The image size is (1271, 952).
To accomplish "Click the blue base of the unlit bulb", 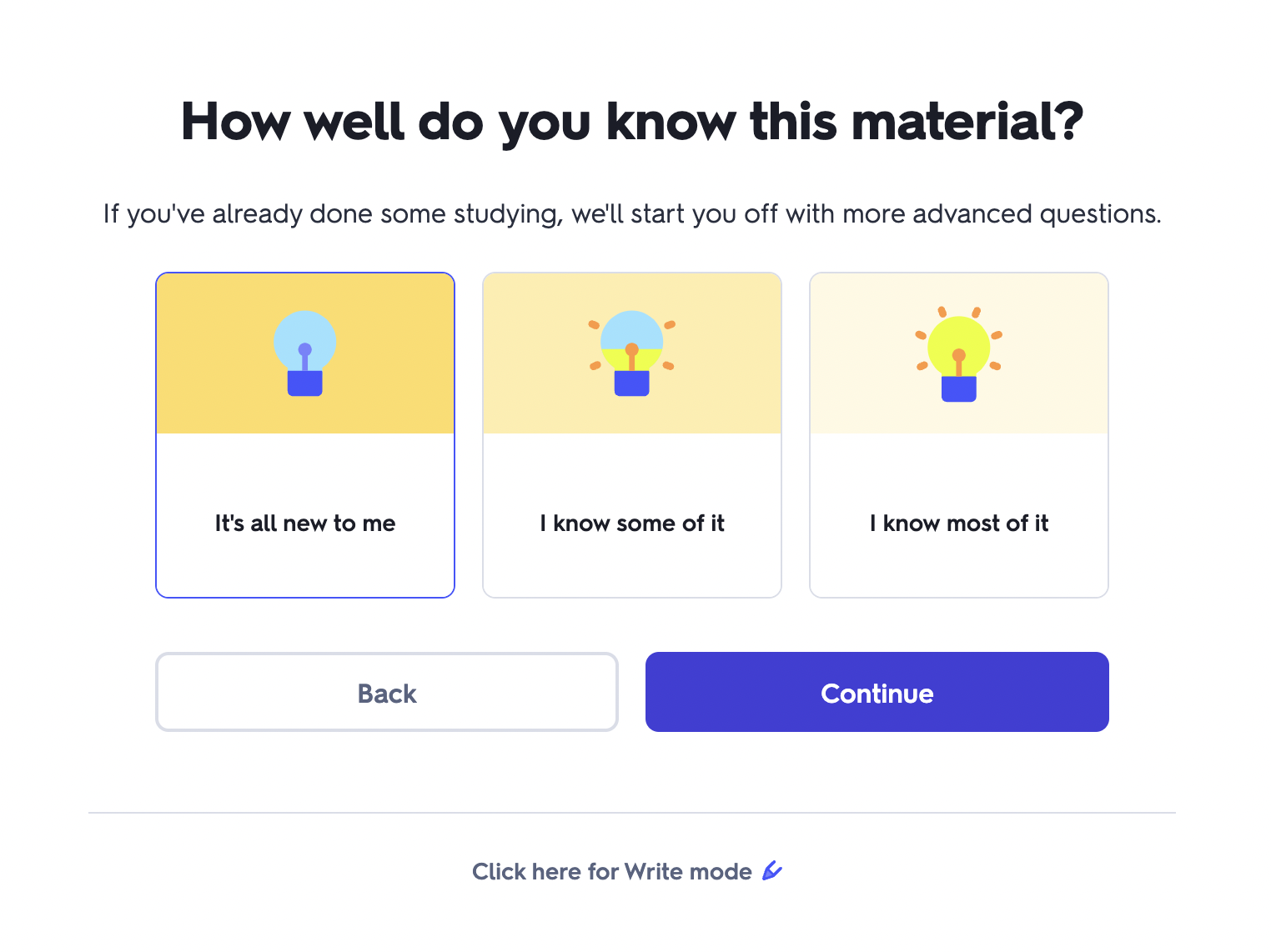I will pyautogui.click(x=305, y=383).
